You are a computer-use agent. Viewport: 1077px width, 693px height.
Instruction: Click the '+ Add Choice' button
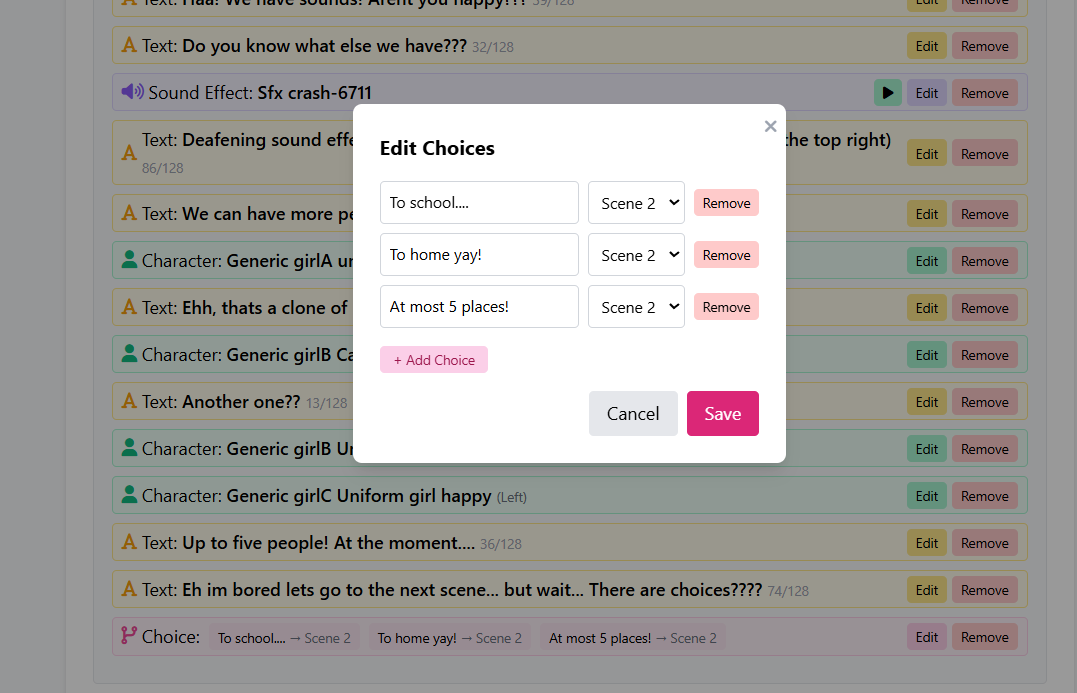434,360
